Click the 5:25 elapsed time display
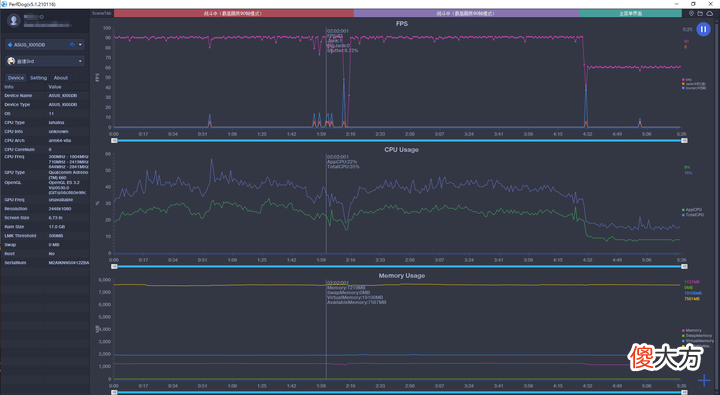The image size is (720, 395). 687,29
